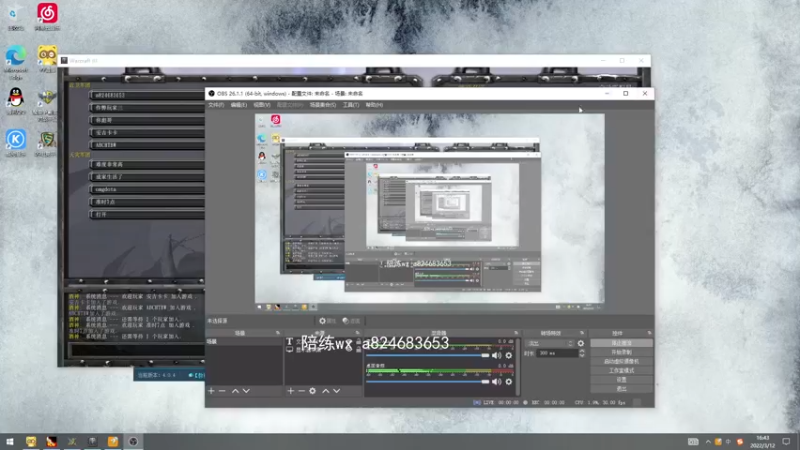Click player slot a824683653 in the Warcraft III lobby

click(147, 95)
